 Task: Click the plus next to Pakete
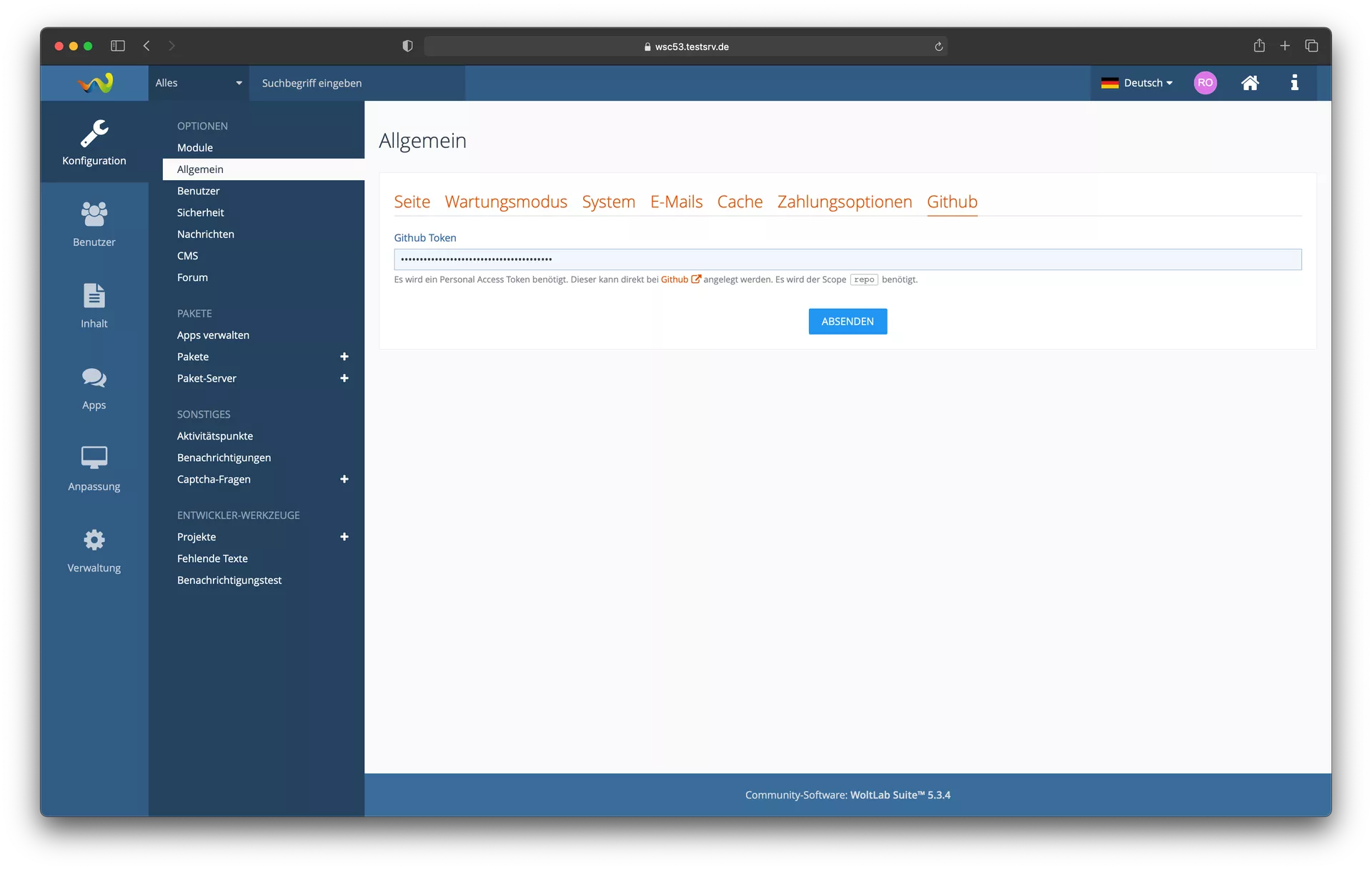click(x=344, y=357)
